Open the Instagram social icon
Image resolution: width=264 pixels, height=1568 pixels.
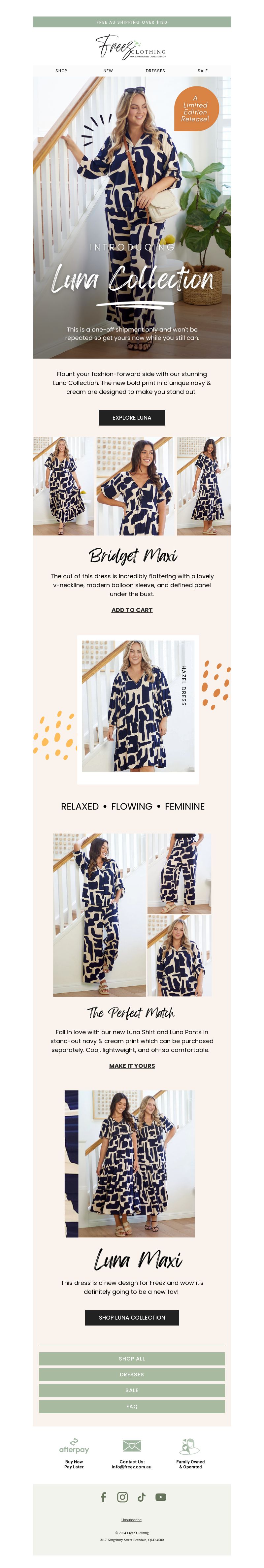122,1497
